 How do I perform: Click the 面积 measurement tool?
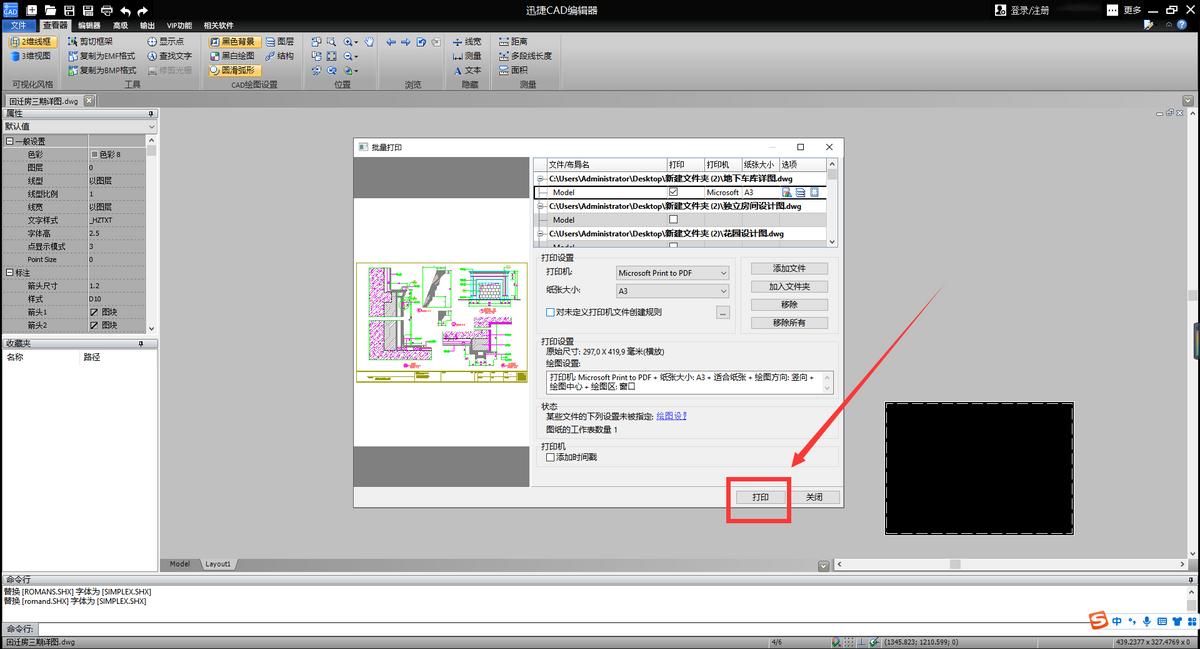coord(517,70)
